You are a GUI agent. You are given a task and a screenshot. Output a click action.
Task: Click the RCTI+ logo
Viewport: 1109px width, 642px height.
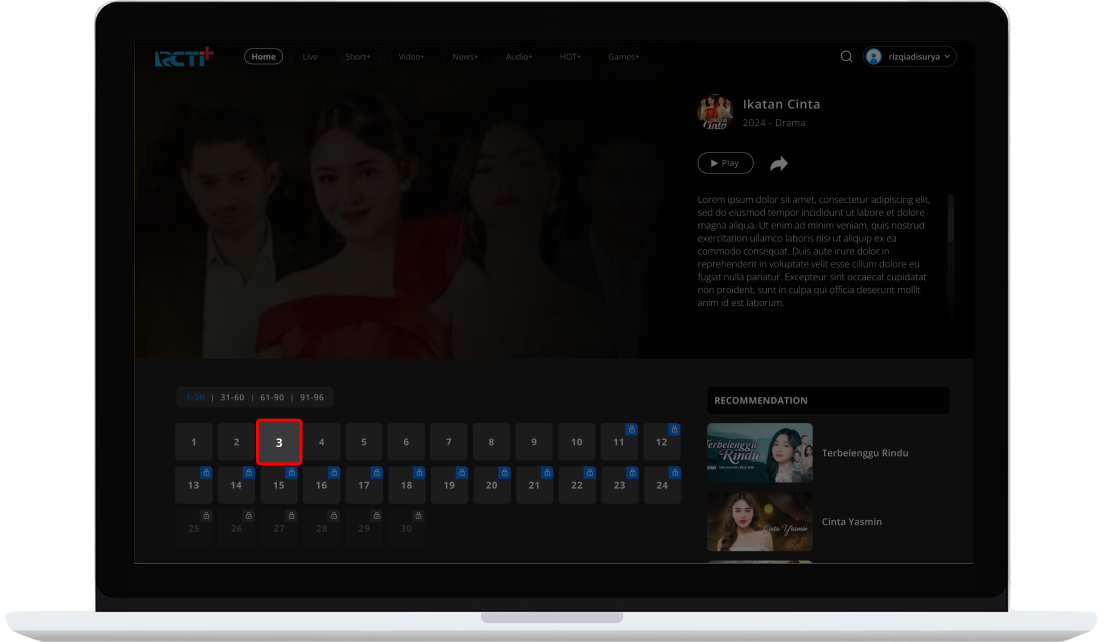coord(184,58)
